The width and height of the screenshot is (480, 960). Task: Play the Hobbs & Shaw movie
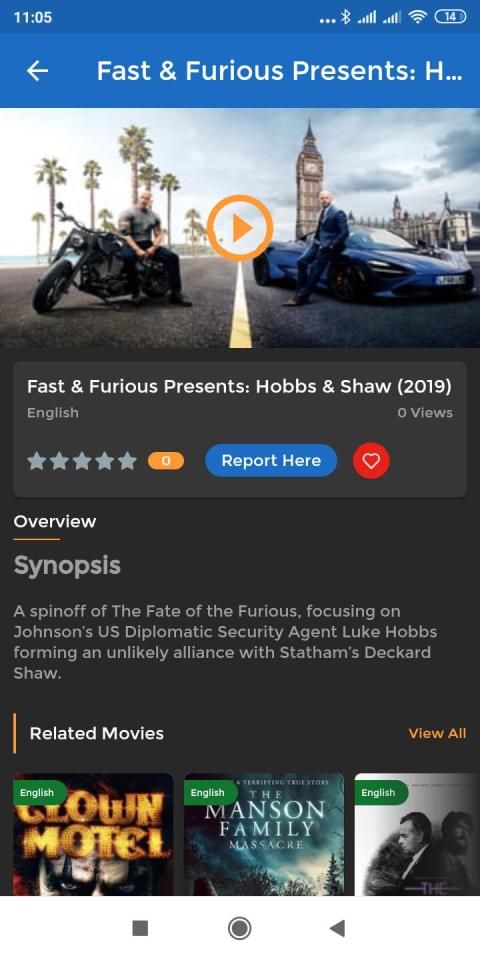[x=239, y=228]
